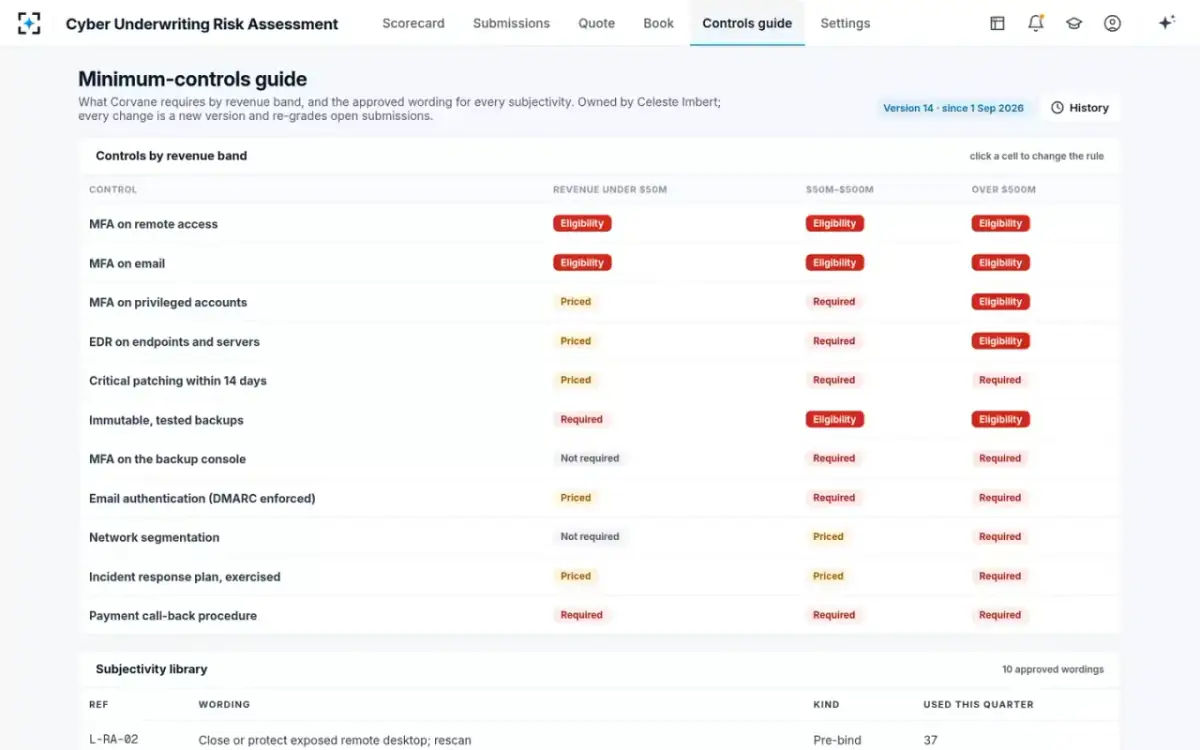Click Eligibility cell for MFA on privileged accounts
The width and height of the screenshot is (1200, 750).
pyautogui.click(x=1001, y=302)
